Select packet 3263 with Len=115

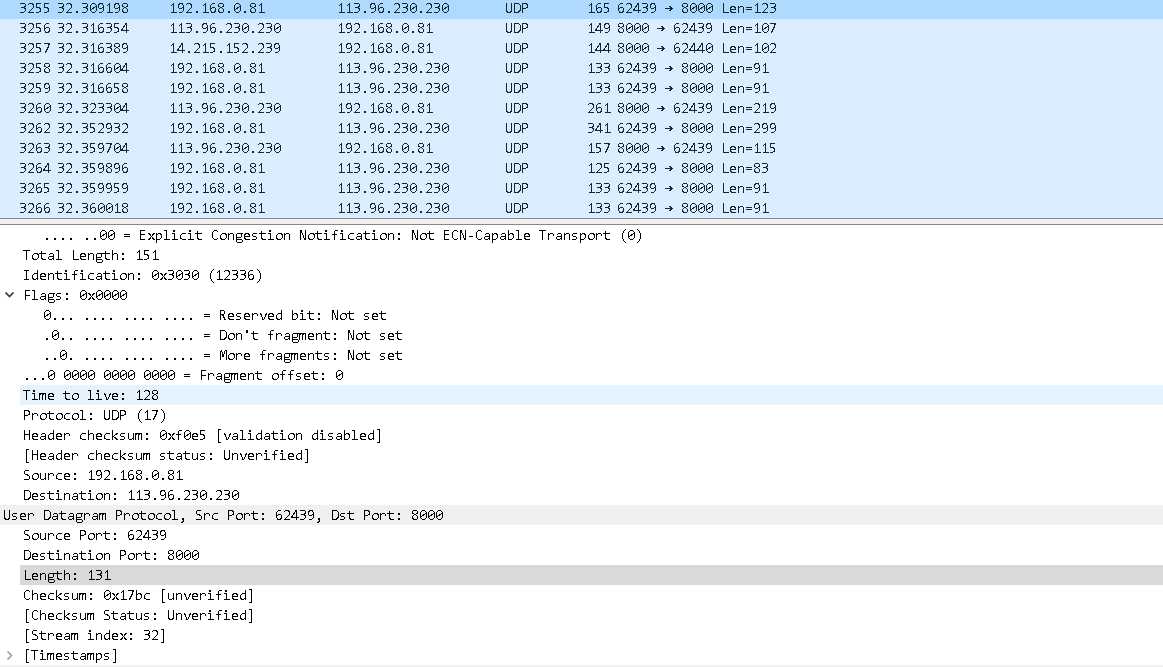tap(582, 148)
